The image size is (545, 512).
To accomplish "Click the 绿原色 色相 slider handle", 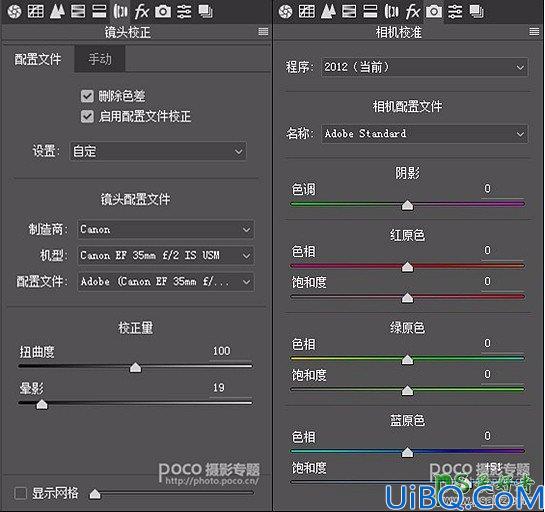I will 407,360.
